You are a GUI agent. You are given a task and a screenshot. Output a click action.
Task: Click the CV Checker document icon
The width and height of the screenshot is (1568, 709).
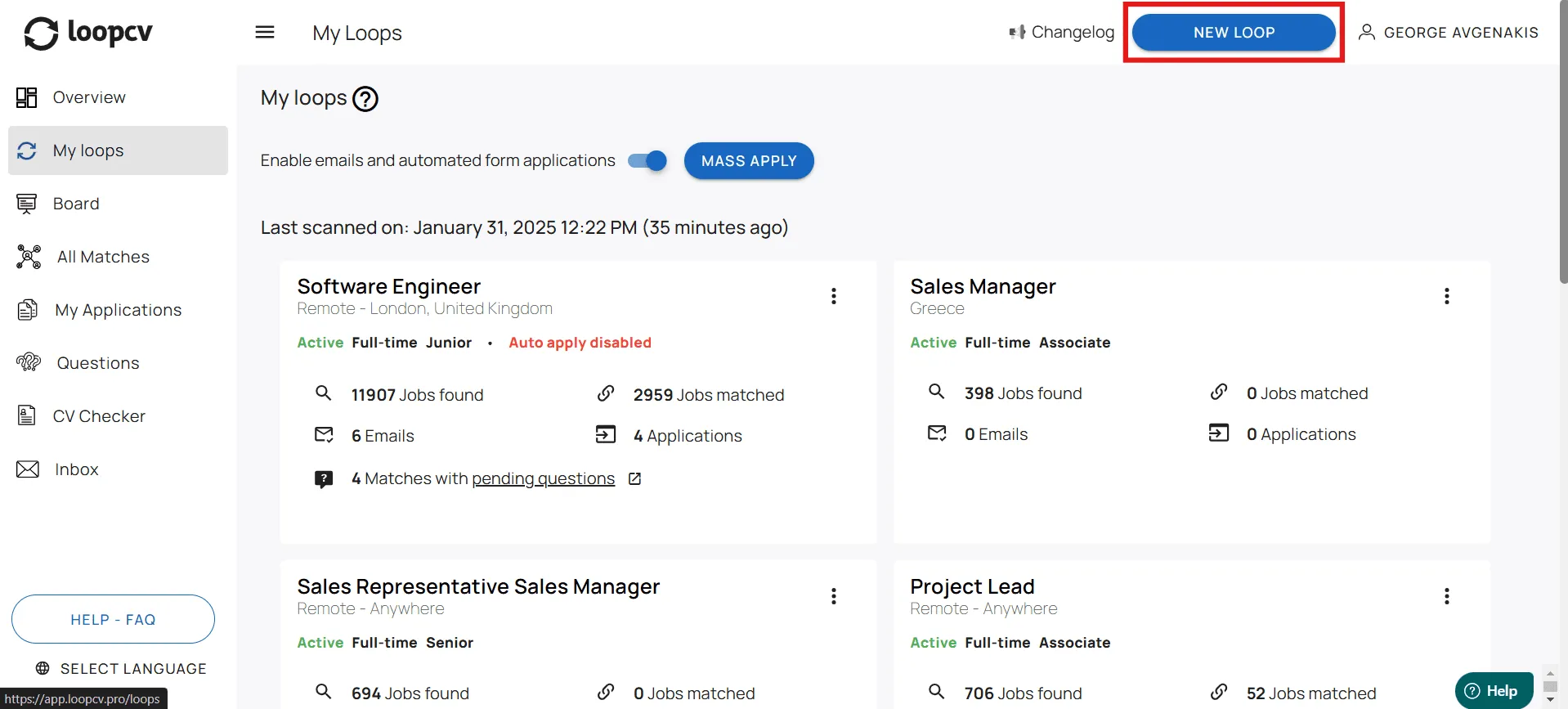tap(27, 415)
